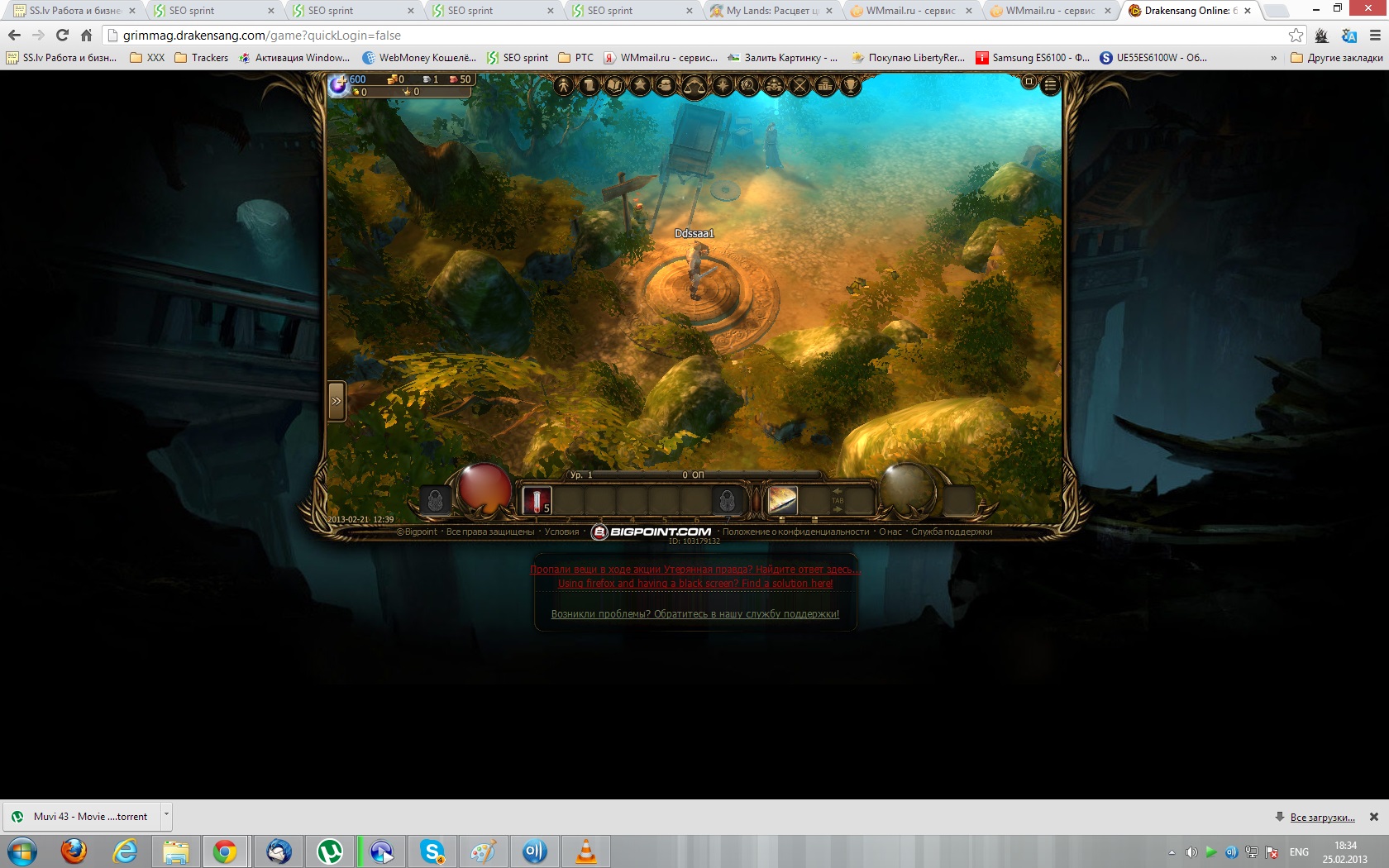Open the quest scroll icon in game toolbar
This screenshot has height=868, width=1389.
589,85
